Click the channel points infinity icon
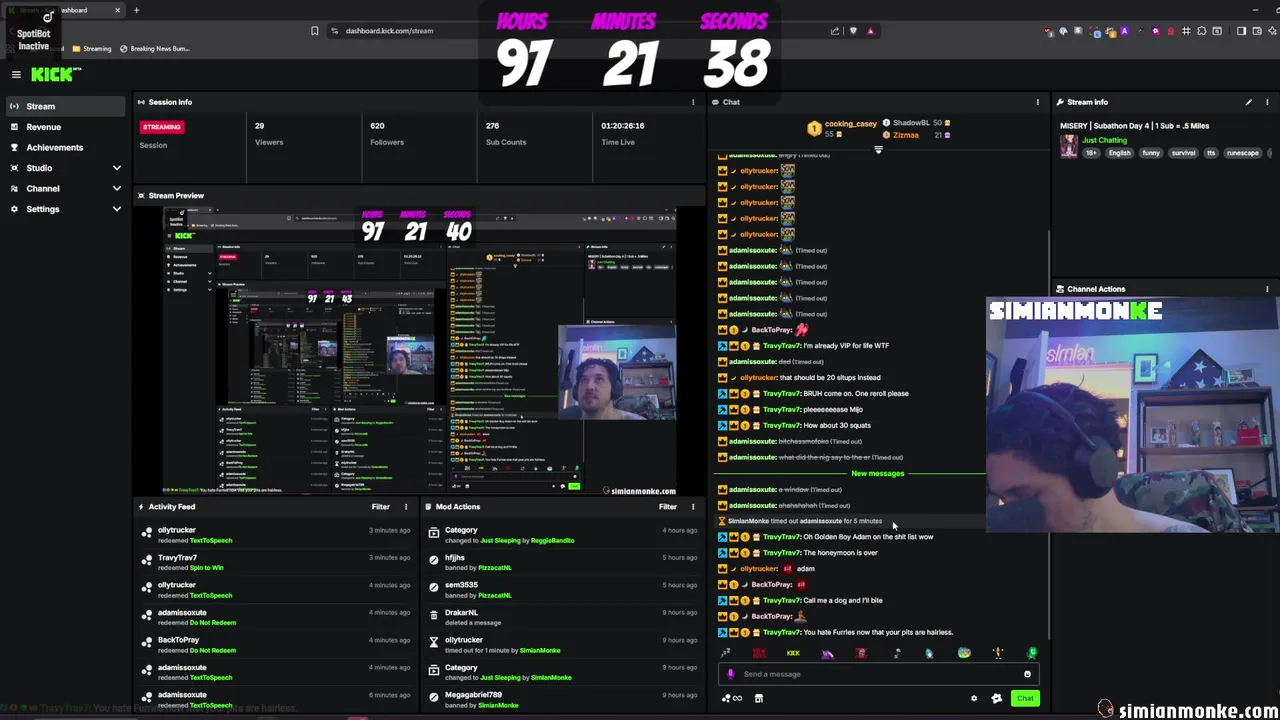 pyautogui.click(x=733, y=698)
